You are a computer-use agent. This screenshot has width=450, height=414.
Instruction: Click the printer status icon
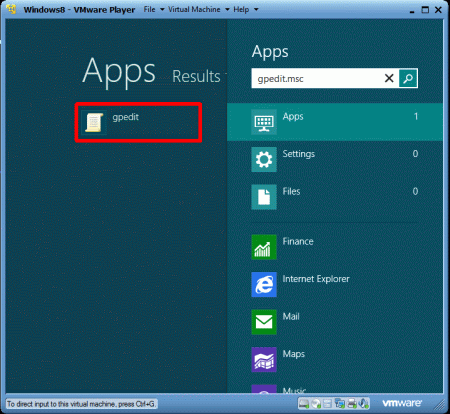[x=352, y=403]
